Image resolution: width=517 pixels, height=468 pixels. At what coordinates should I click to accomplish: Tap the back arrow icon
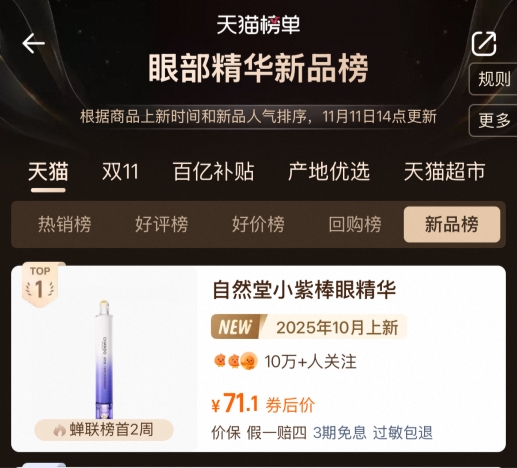click(33, 43)
